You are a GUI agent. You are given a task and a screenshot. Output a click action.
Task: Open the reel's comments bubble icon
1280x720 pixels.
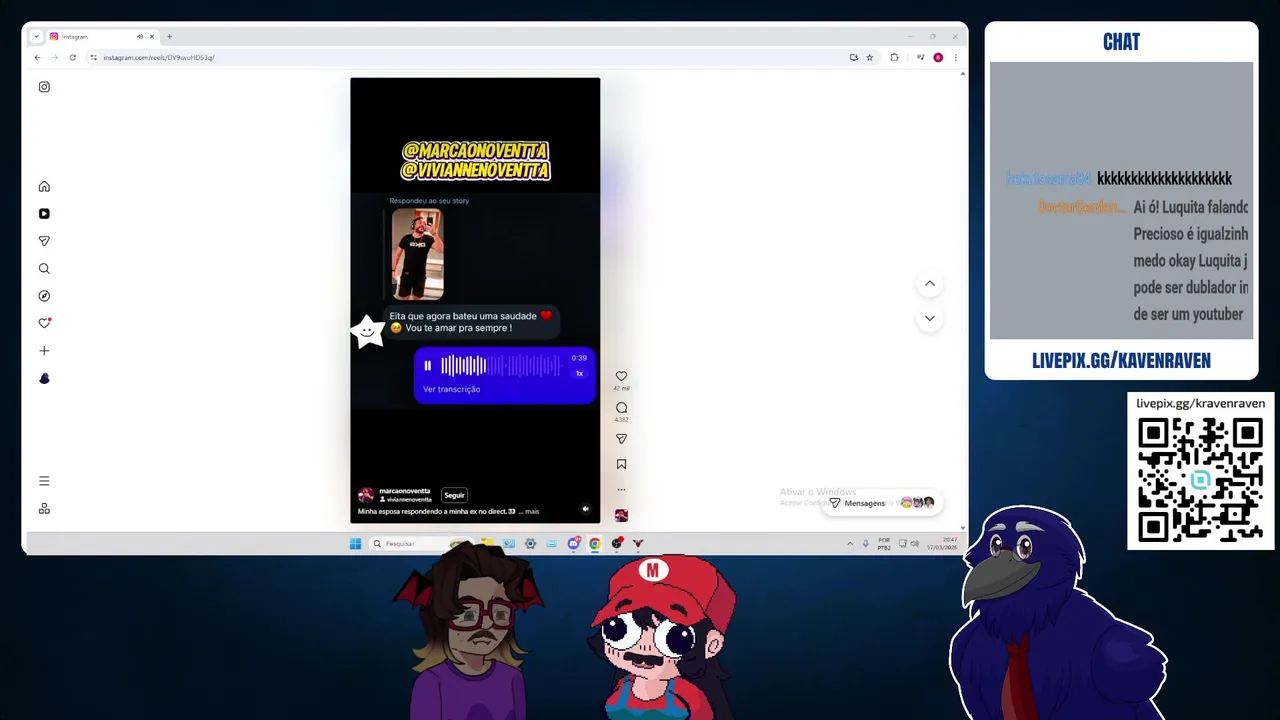[621, 408]
